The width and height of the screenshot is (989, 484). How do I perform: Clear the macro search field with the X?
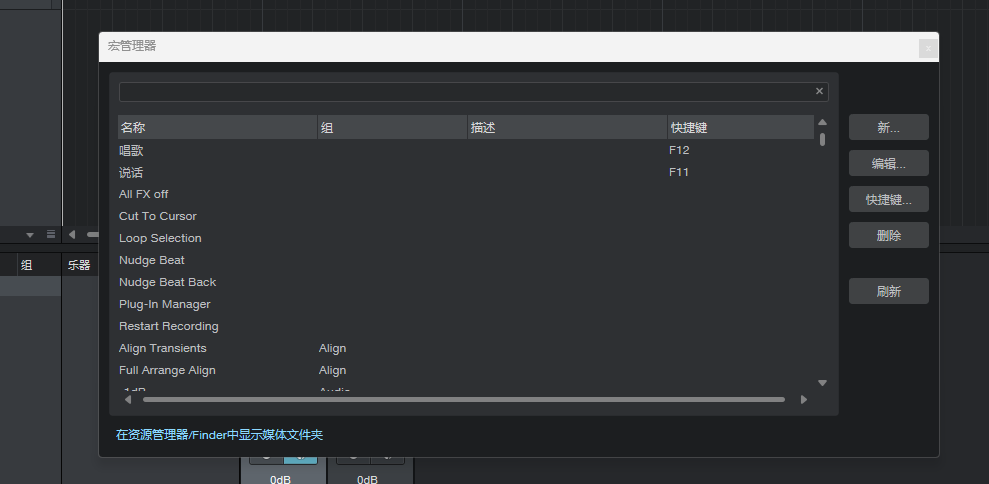click(x=819, y=91)
